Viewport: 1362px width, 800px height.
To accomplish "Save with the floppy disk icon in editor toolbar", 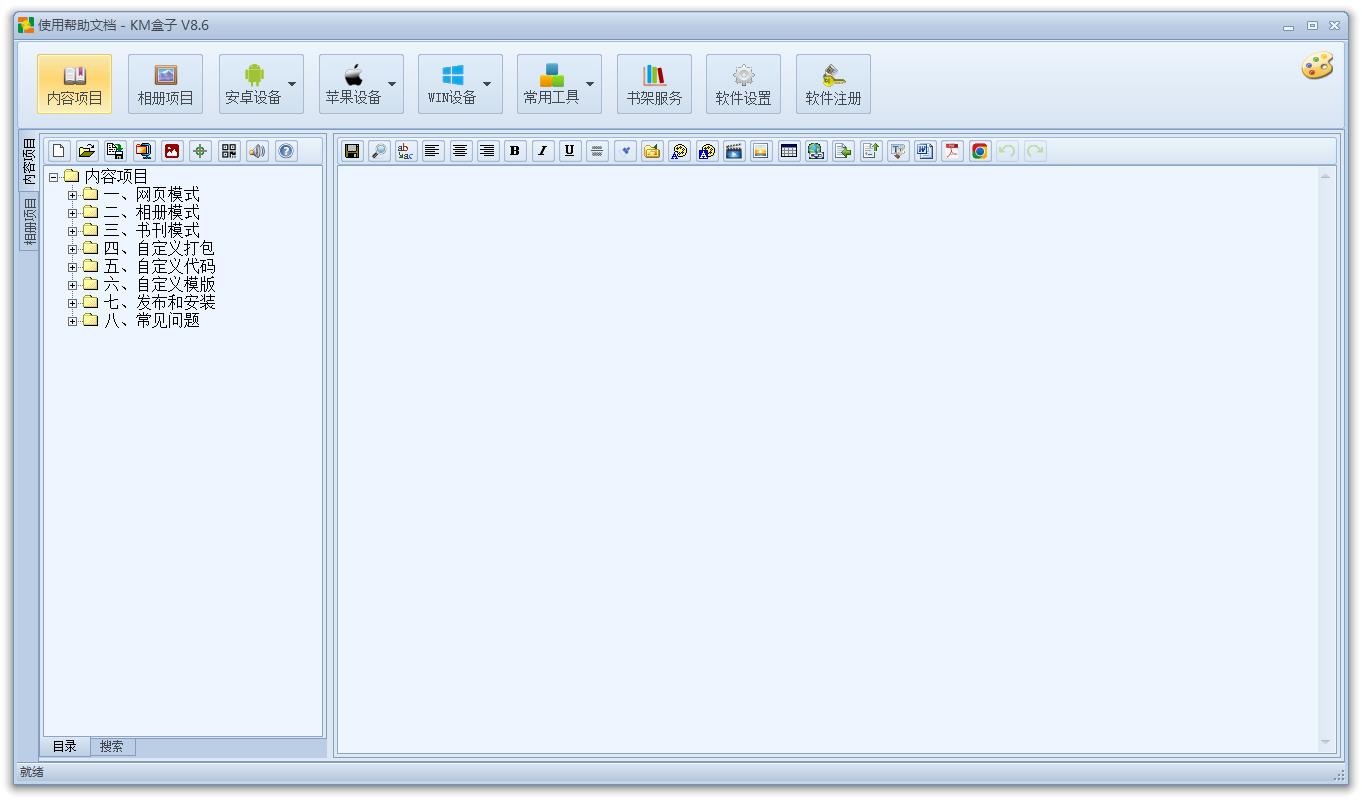I will click(352, 151).
